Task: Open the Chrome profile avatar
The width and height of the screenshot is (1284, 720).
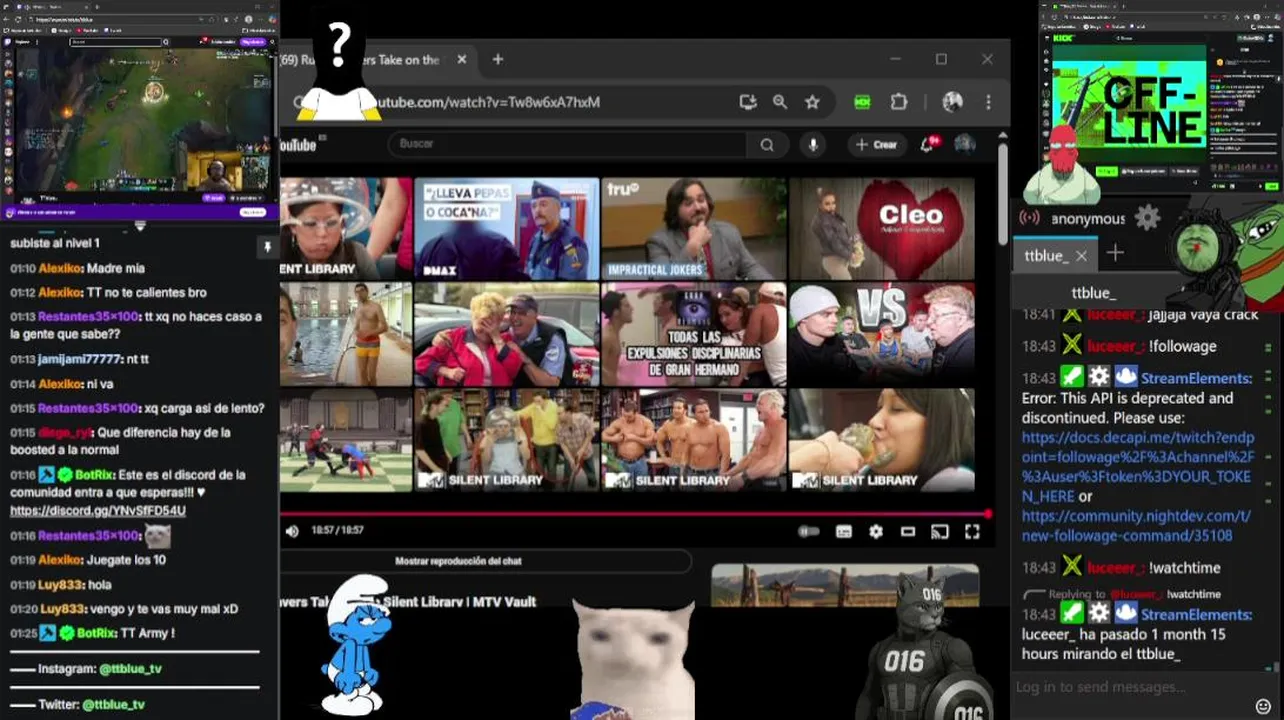Action: coord(952,102)
